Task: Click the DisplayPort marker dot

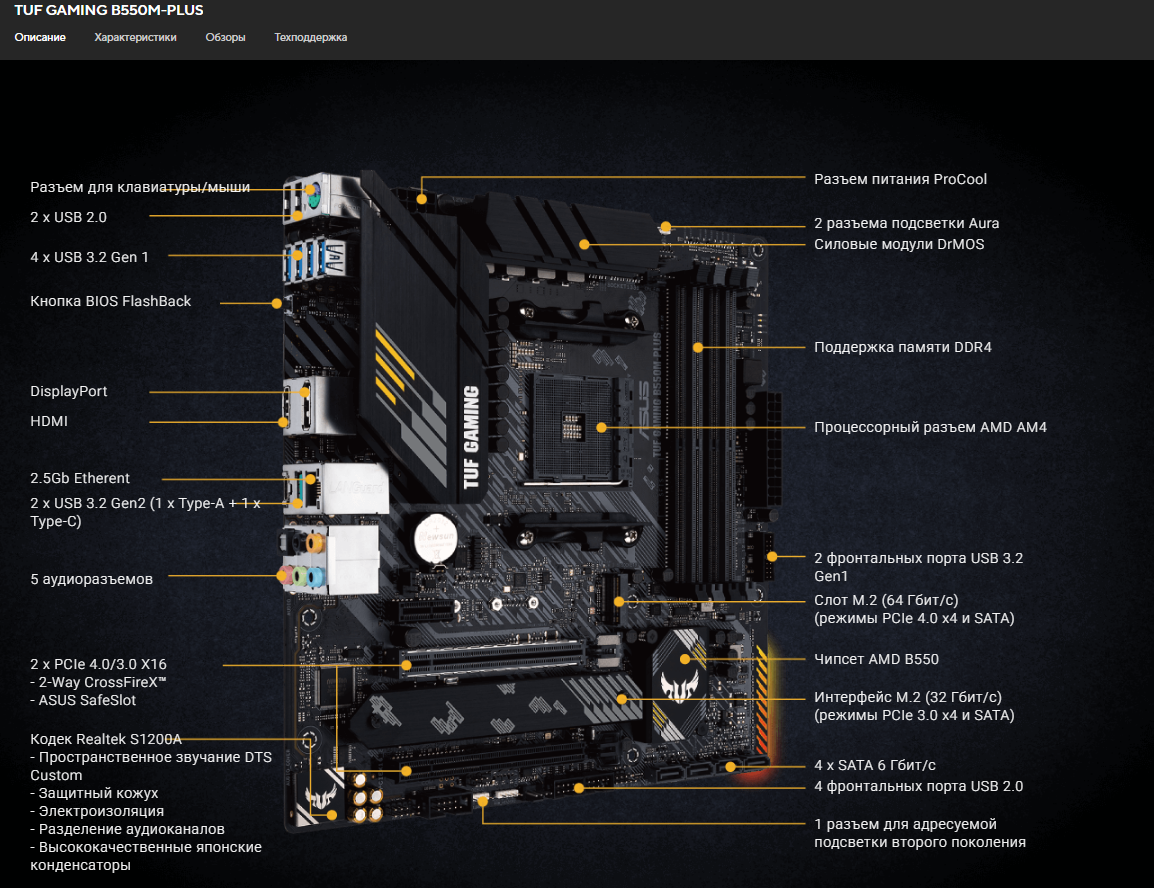Action: tap(305, 392)
